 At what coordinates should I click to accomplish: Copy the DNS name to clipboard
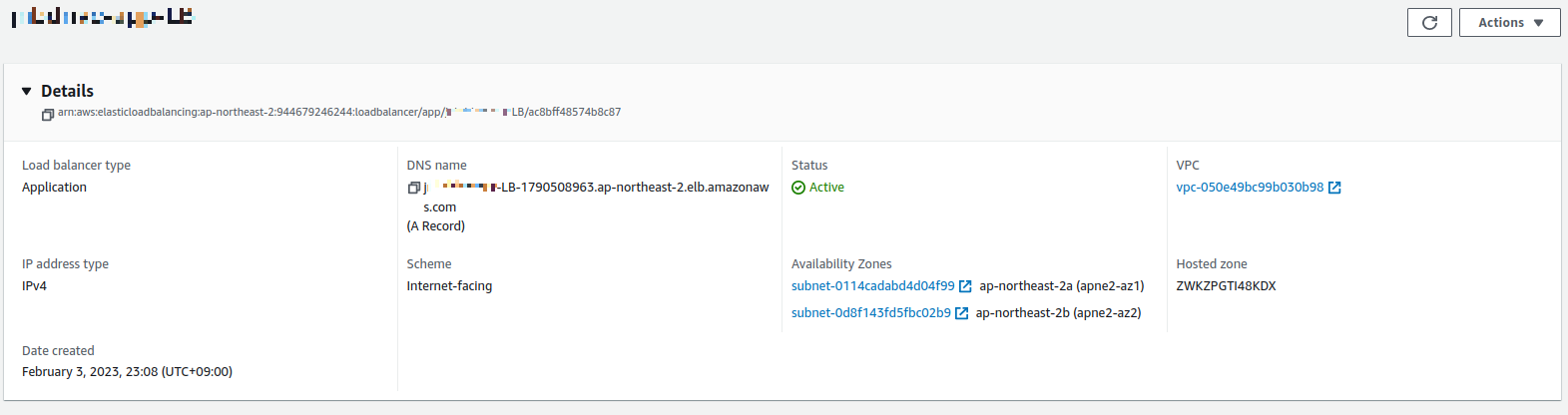[x=414, y=188]
